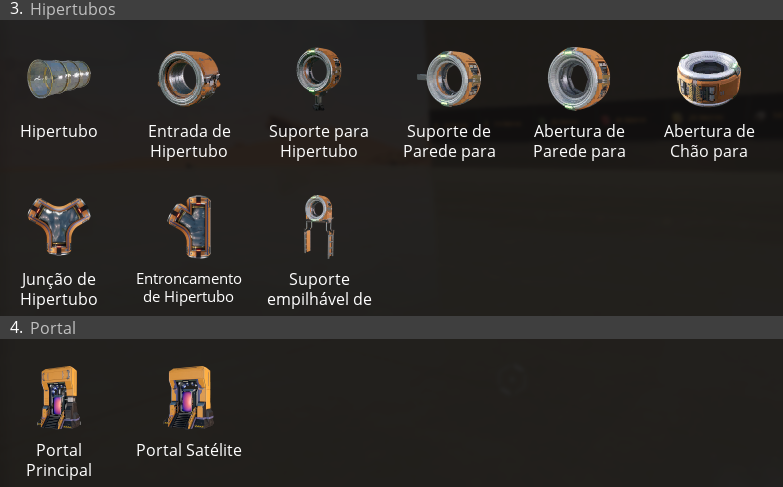Choose the Abertura de Chão para icon
The height and width of the screenshot is (487, 783).
709,77
